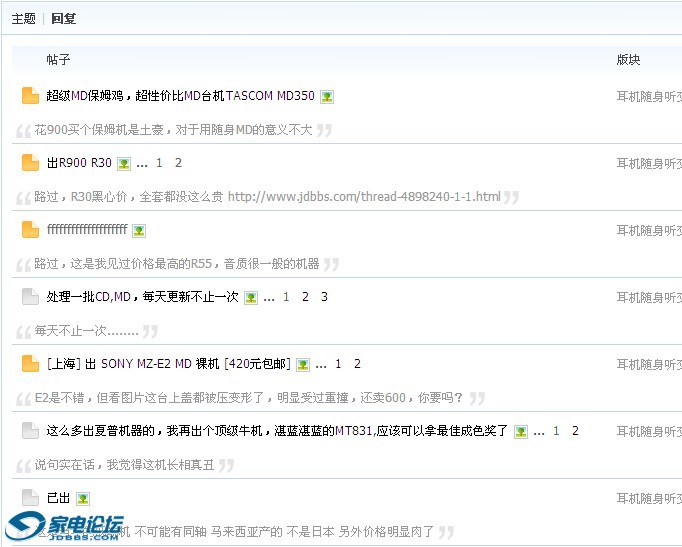Click image icon next to ffffffff thread title
682x547 pixels.
coord(139,231)
